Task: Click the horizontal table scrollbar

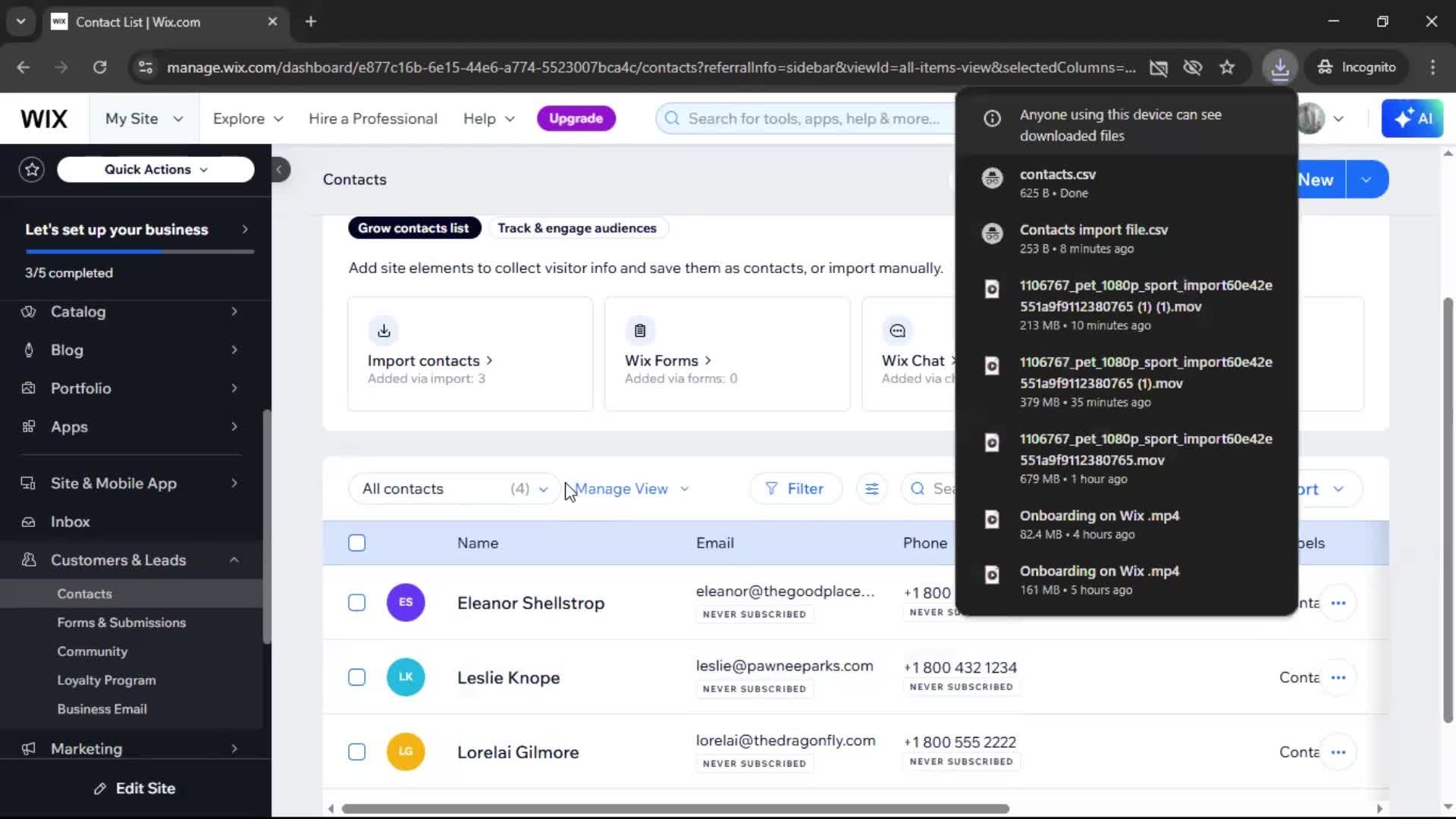Action: [x=675, y=808]
